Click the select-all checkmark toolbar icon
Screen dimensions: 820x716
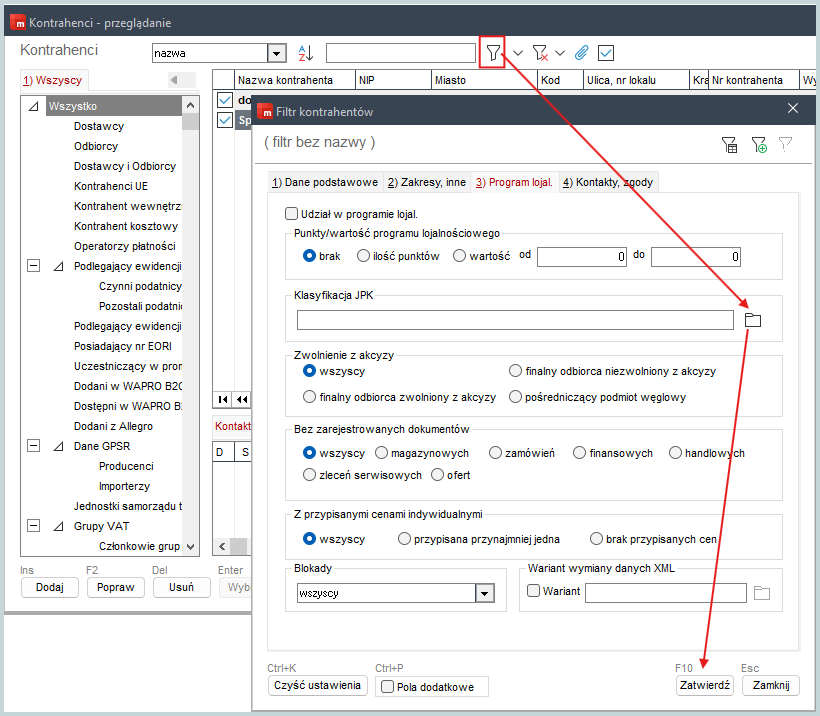[x=605, y=52]
